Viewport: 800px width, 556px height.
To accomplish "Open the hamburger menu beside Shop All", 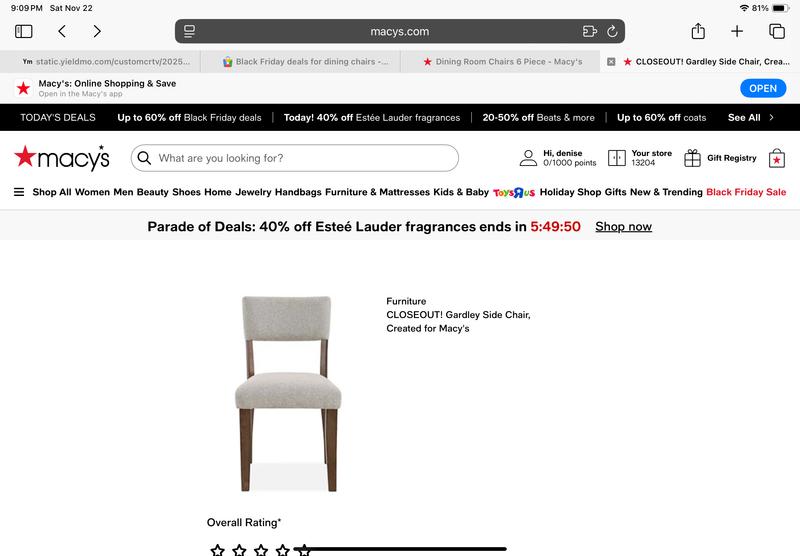I will (19, 192).
